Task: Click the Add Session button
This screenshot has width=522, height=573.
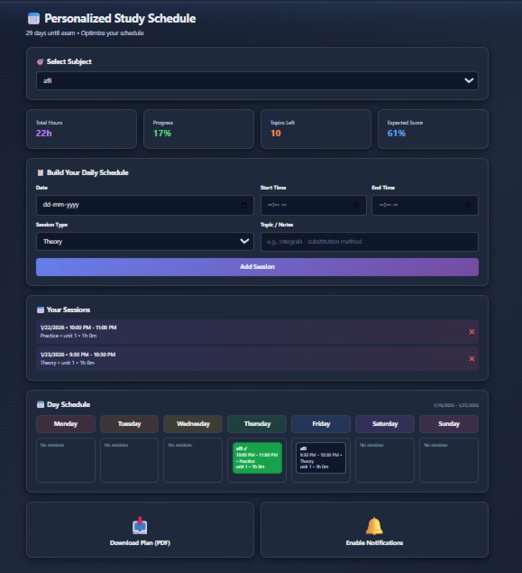Action: 257,267
